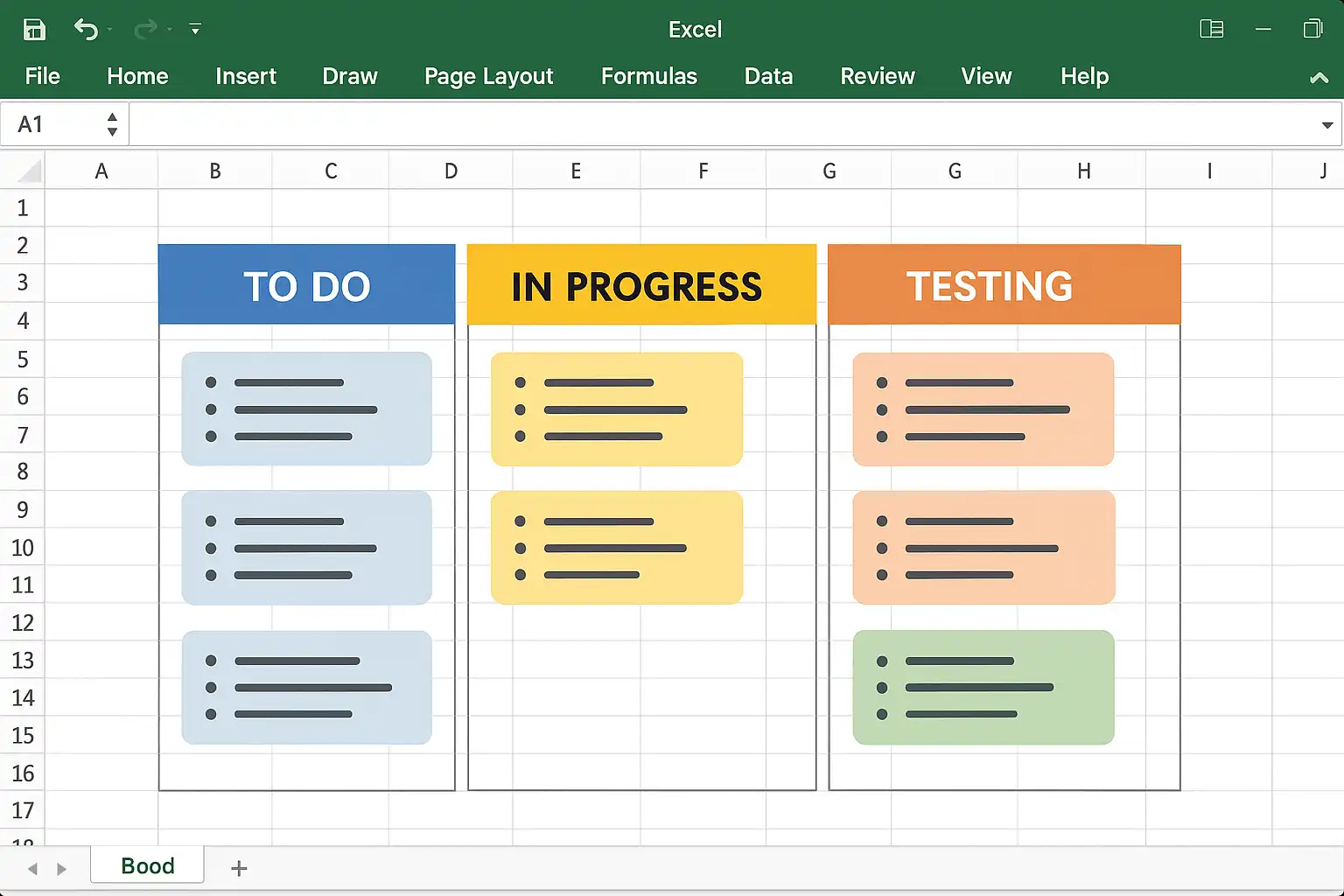Click the blue TO DO header

(x=306, y=285)
